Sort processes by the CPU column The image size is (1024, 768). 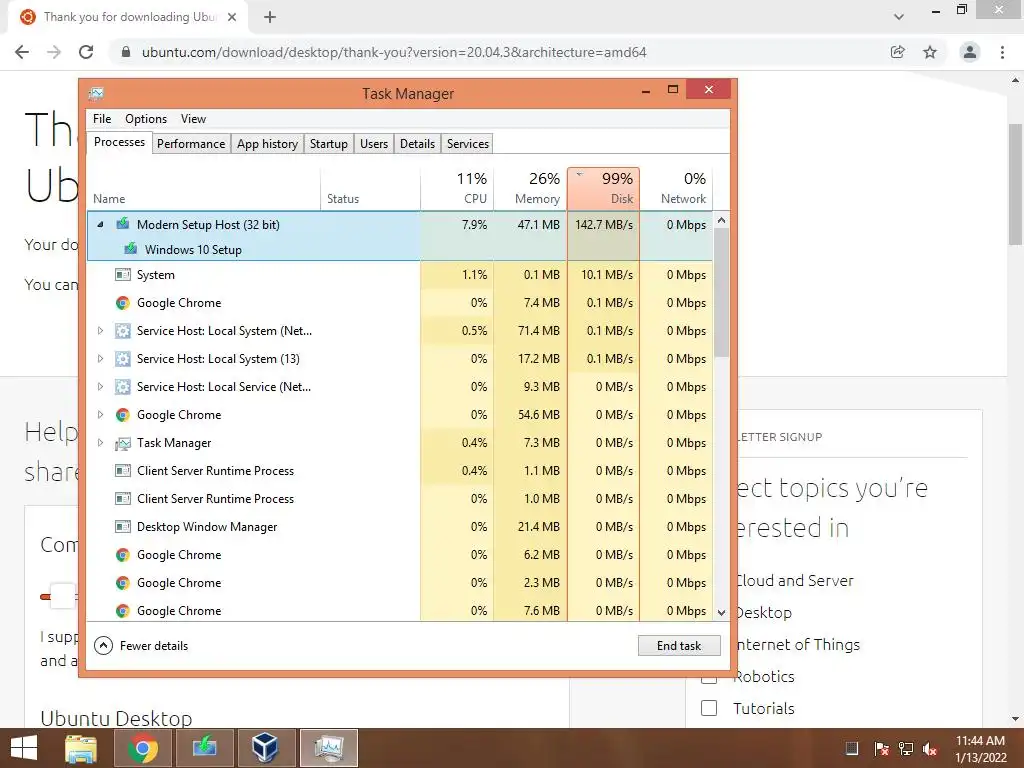point(457,188)
